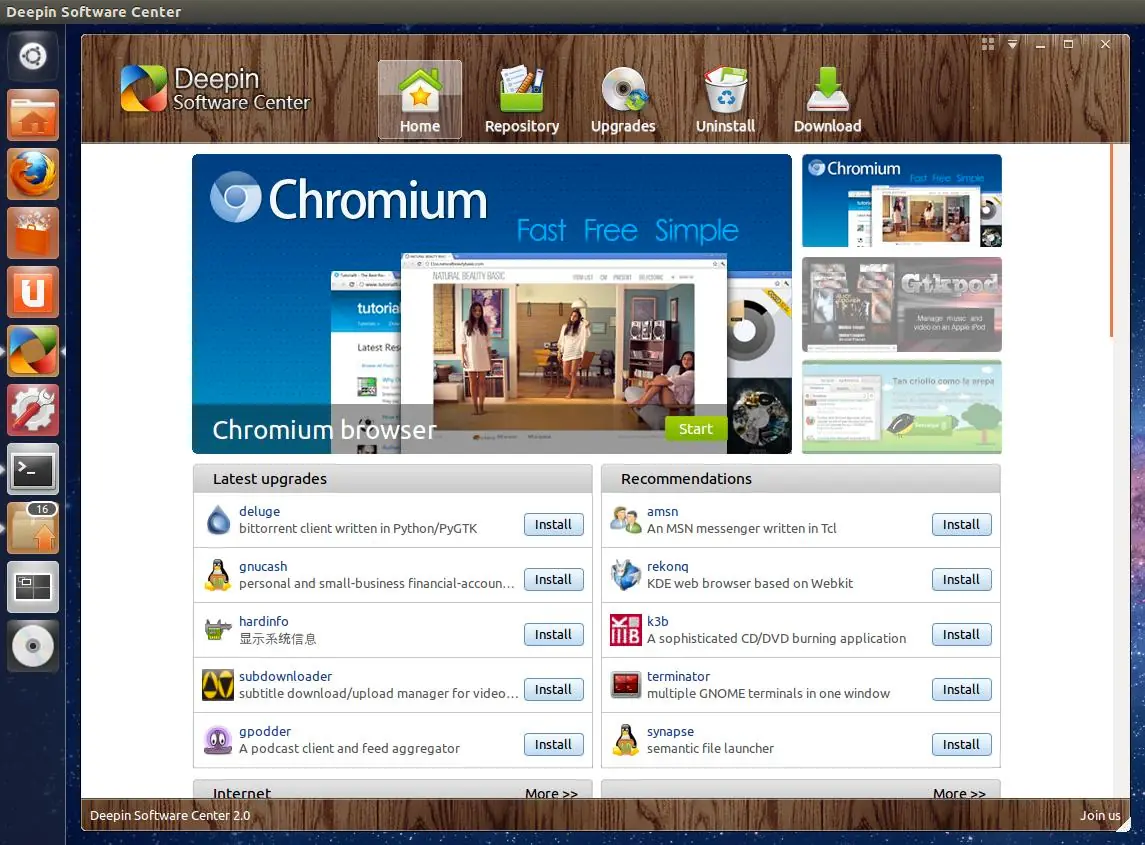Install hardinfo
1145x845 pixels.
554,635
